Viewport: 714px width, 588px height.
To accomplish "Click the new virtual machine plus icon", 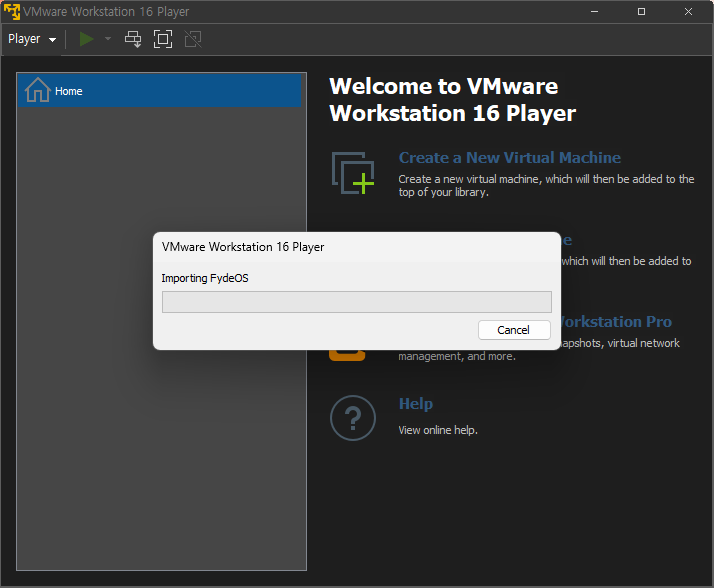I will [353, 173].
